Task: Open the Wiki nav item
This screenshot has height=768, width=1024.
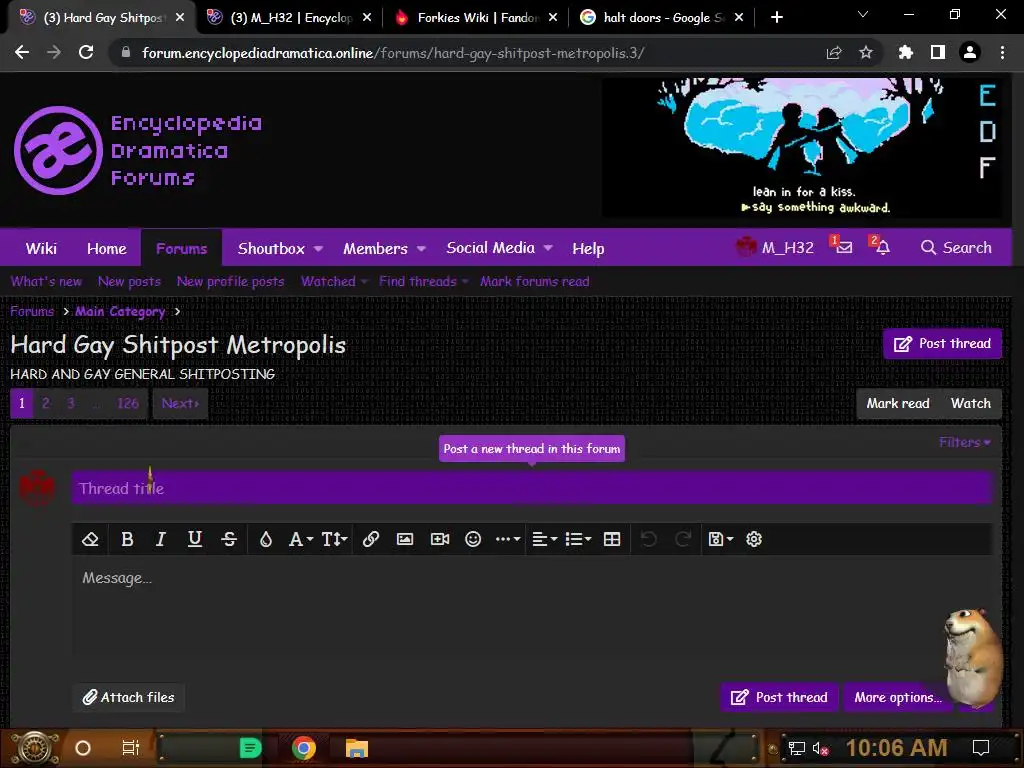Action: tap(41, 249)
